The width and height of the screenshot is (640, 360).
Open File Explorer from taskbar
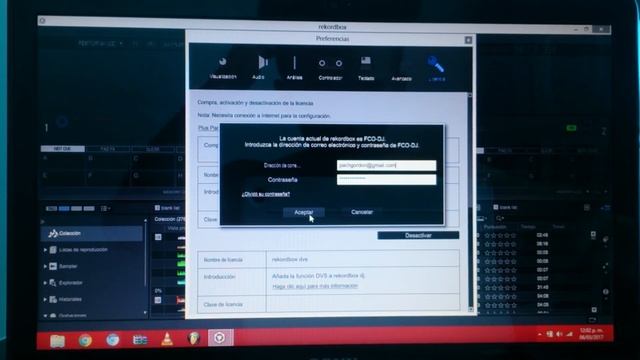pos(57,340)
